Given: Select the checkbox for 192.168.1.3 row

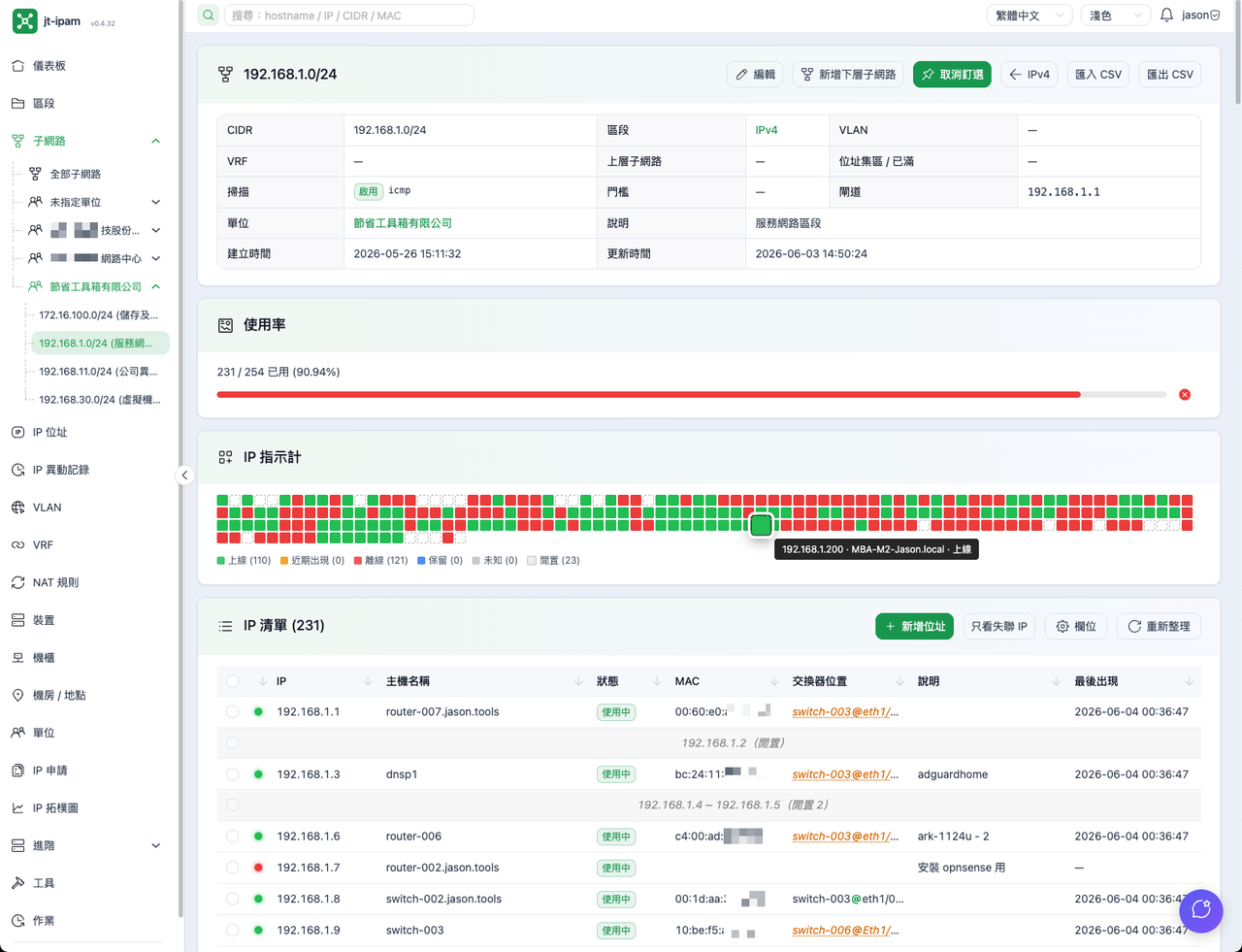Looking at the screenshot, I should click(x=233, y=774).
